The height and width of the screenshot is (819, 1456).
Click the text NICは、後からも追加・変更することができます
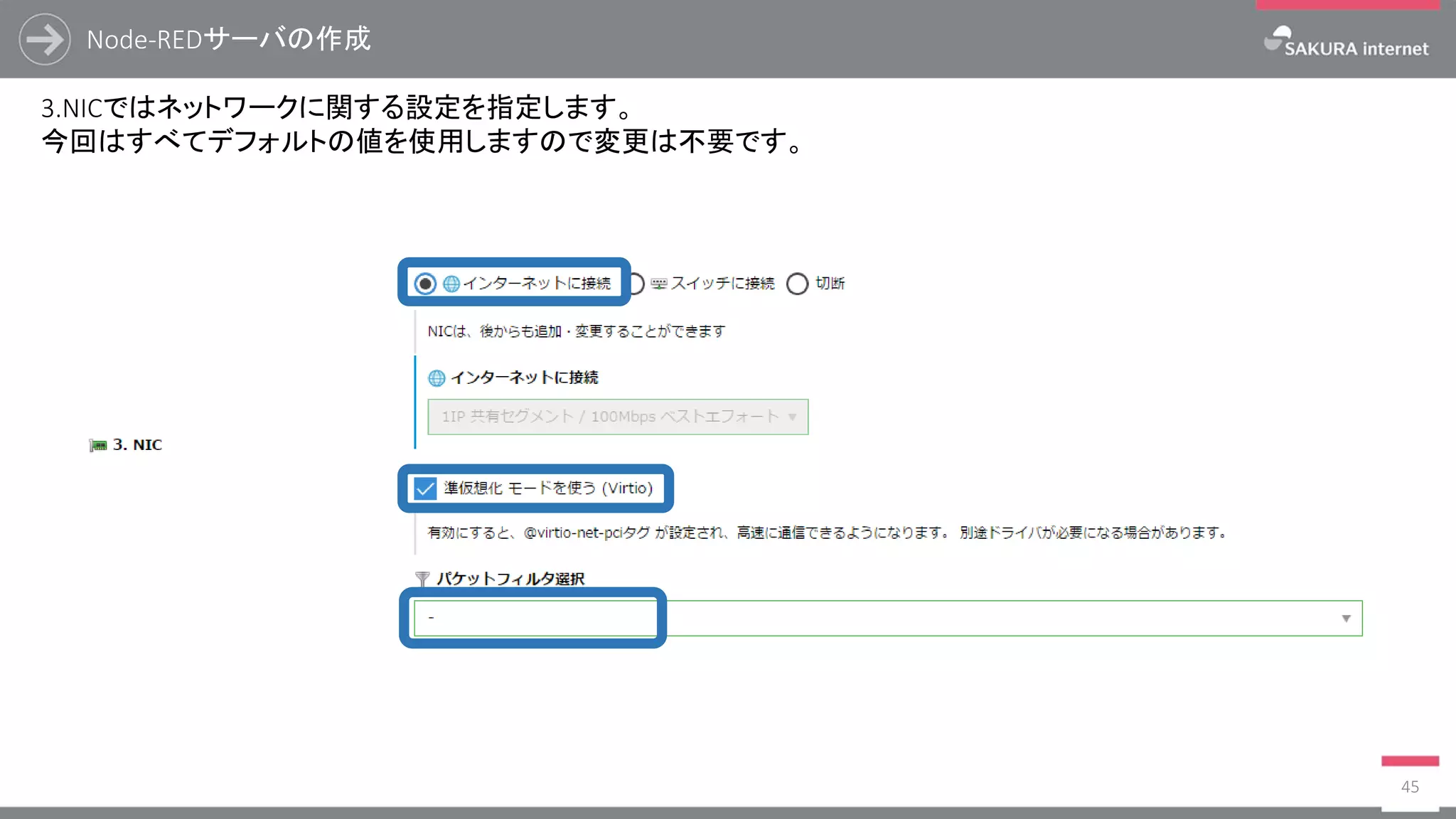pos(577,331)
